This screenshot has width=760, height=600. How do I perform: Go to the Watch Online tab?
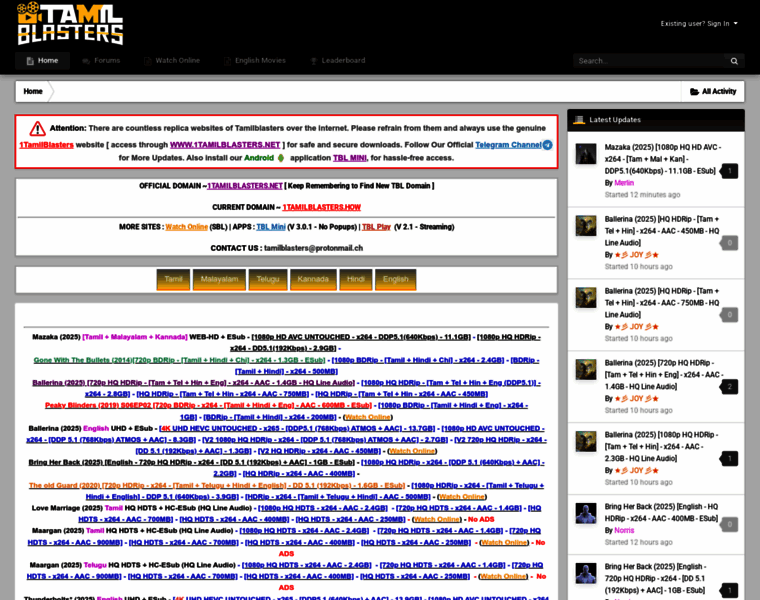click(172, 61)
